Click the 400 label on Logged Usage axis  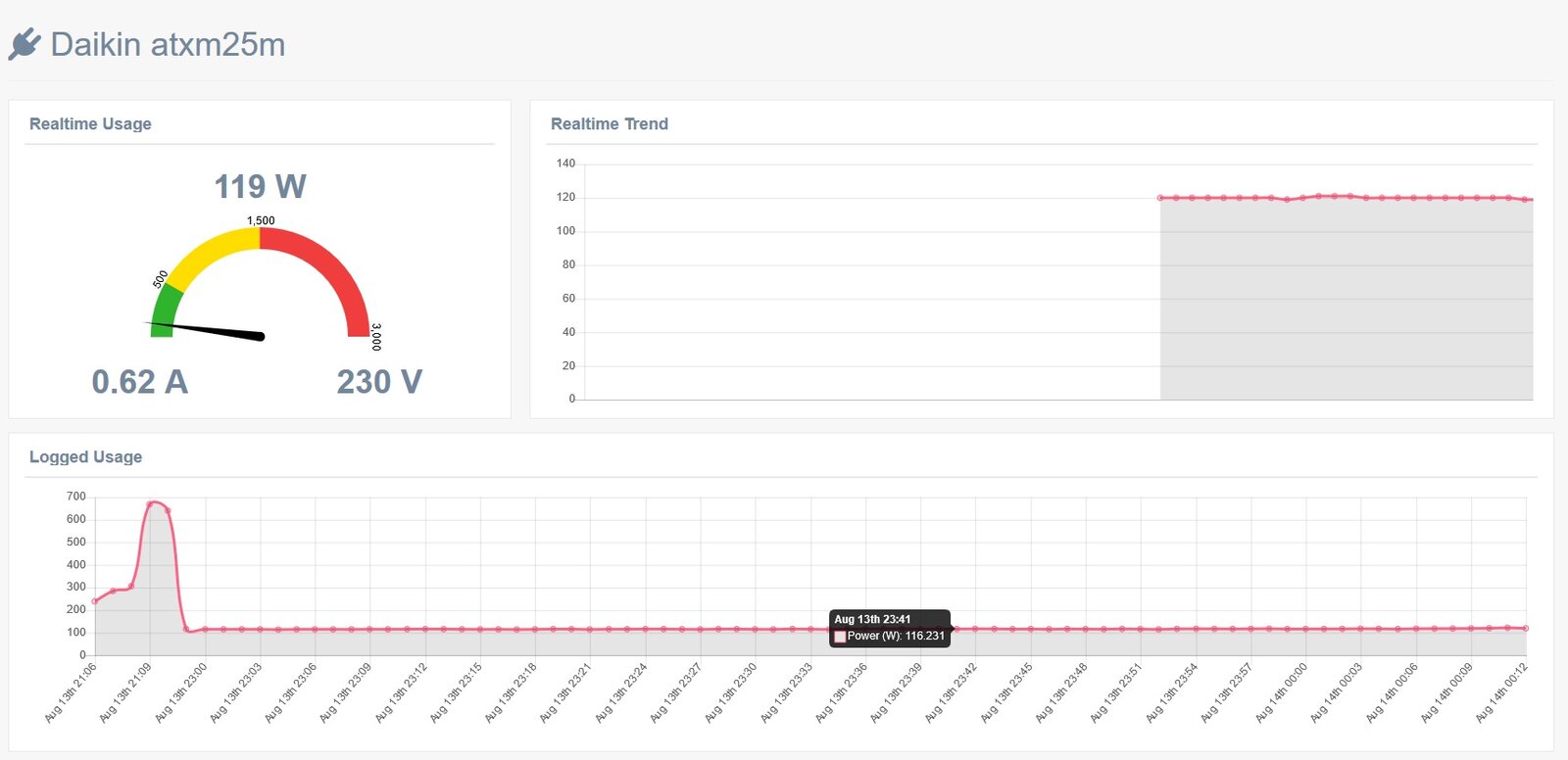[x=75, y=564]
